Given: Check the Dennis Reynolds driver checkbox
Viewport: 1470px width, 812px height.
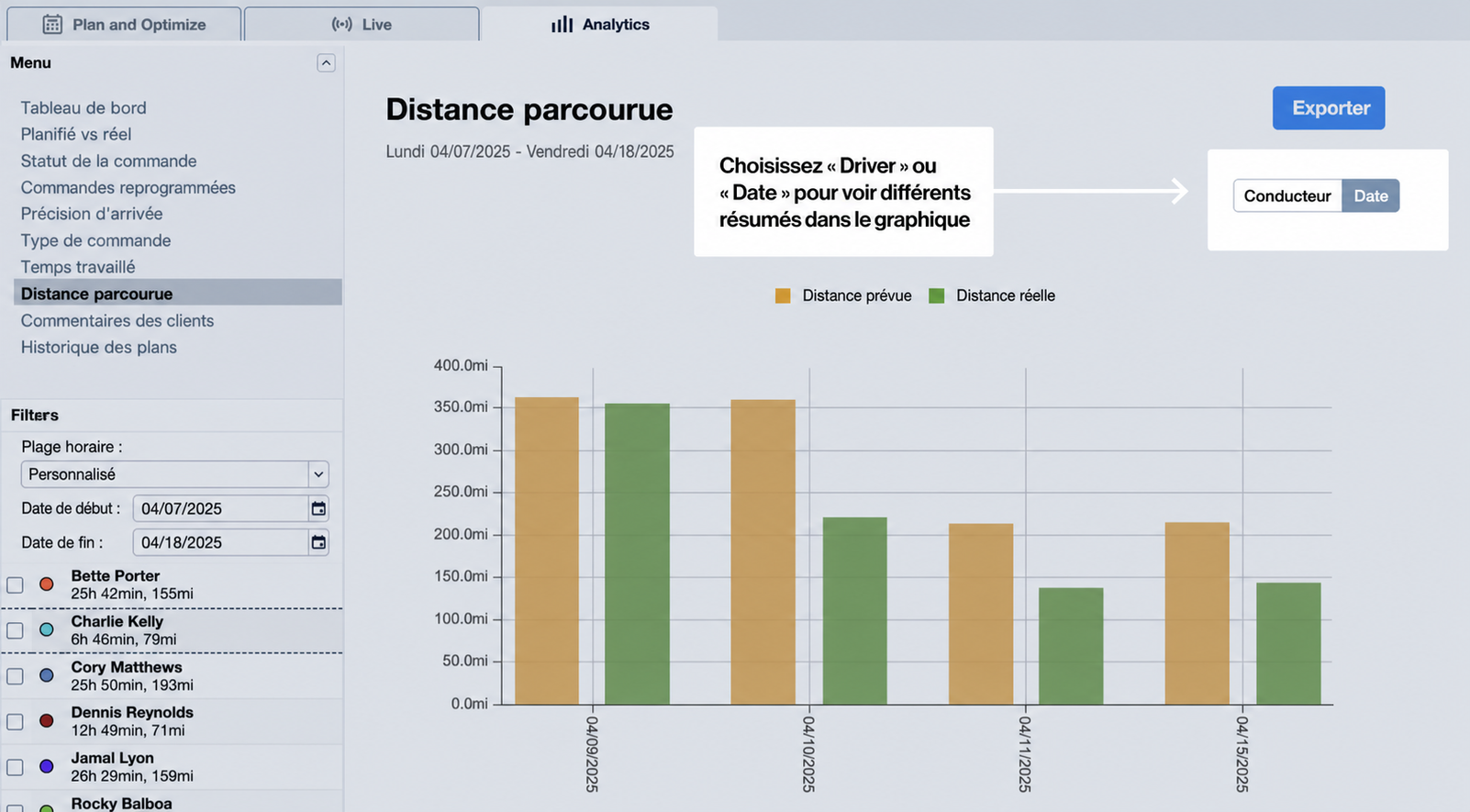Looking at the screenshot, I should [15, 722].
